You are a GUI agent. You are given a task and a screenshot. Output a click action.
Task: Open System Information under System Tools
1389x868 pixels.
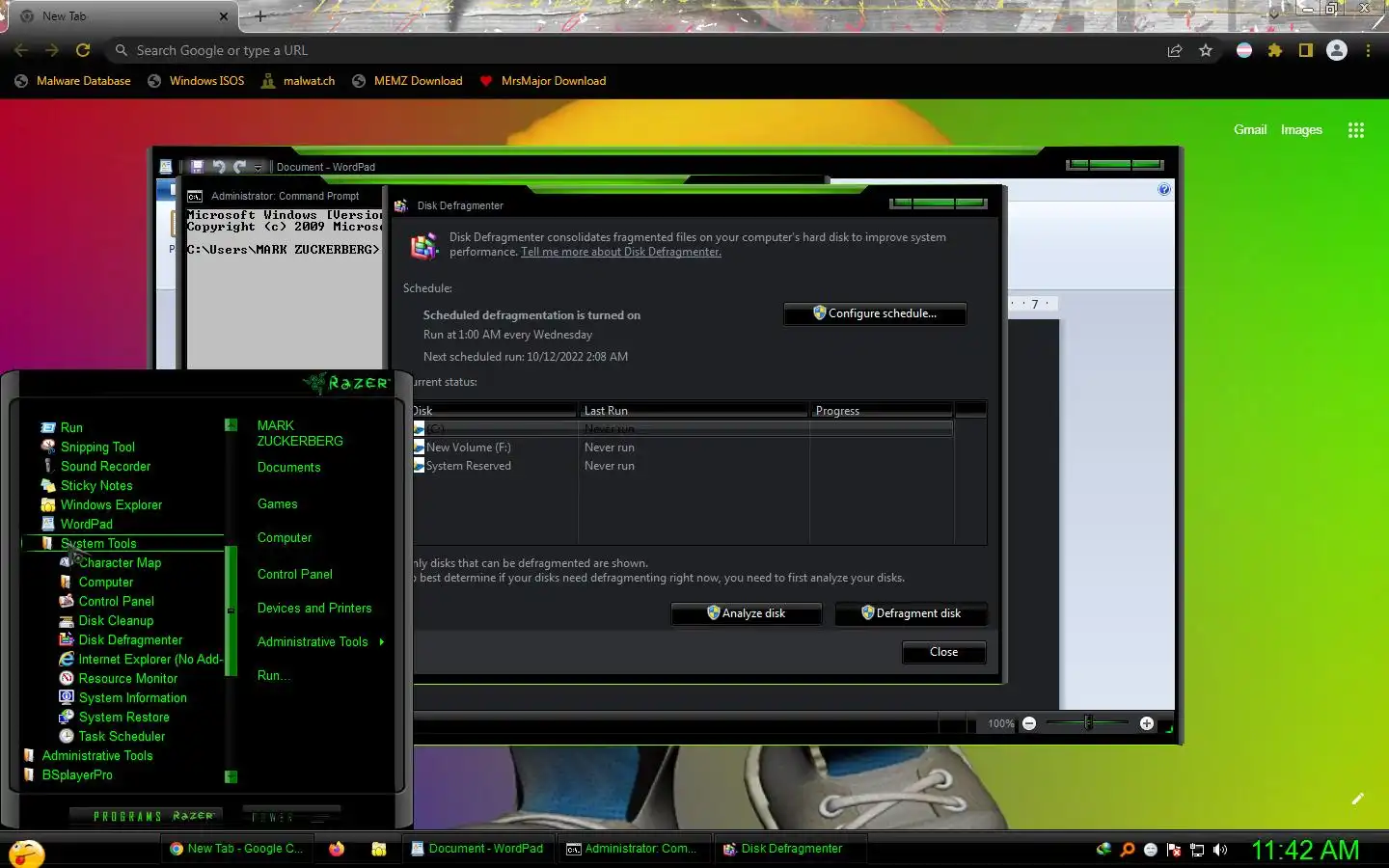click(x=132, y=697)
